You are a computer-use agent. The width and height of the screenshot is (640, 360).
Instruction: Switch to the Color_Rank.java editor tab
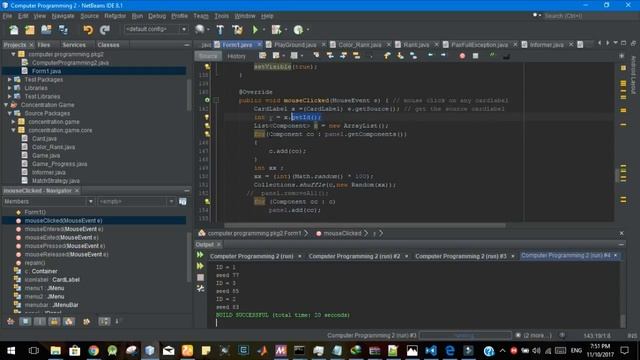pyautogui.click(x=359, y=44)
